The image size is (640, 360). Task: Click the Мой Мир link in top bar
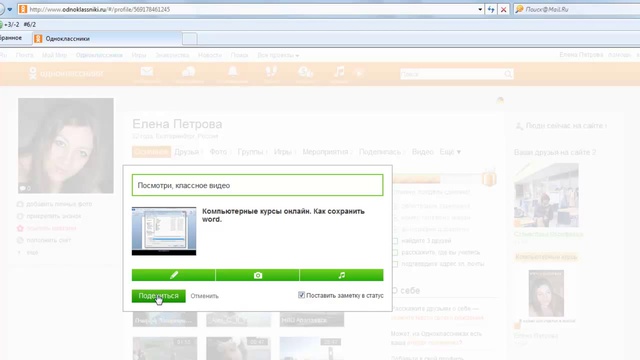coord(54,55)
